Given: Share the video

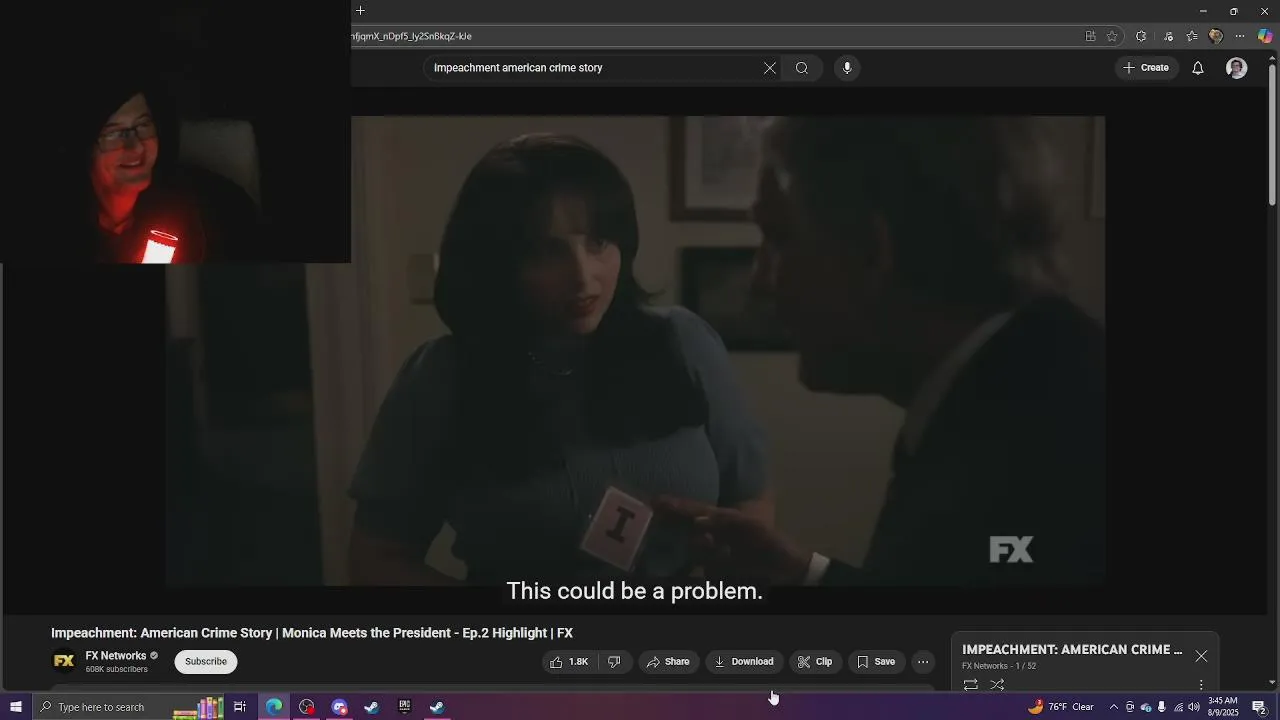Looking at the screenshot, I should pyautogui.click(x=668, y=662).
